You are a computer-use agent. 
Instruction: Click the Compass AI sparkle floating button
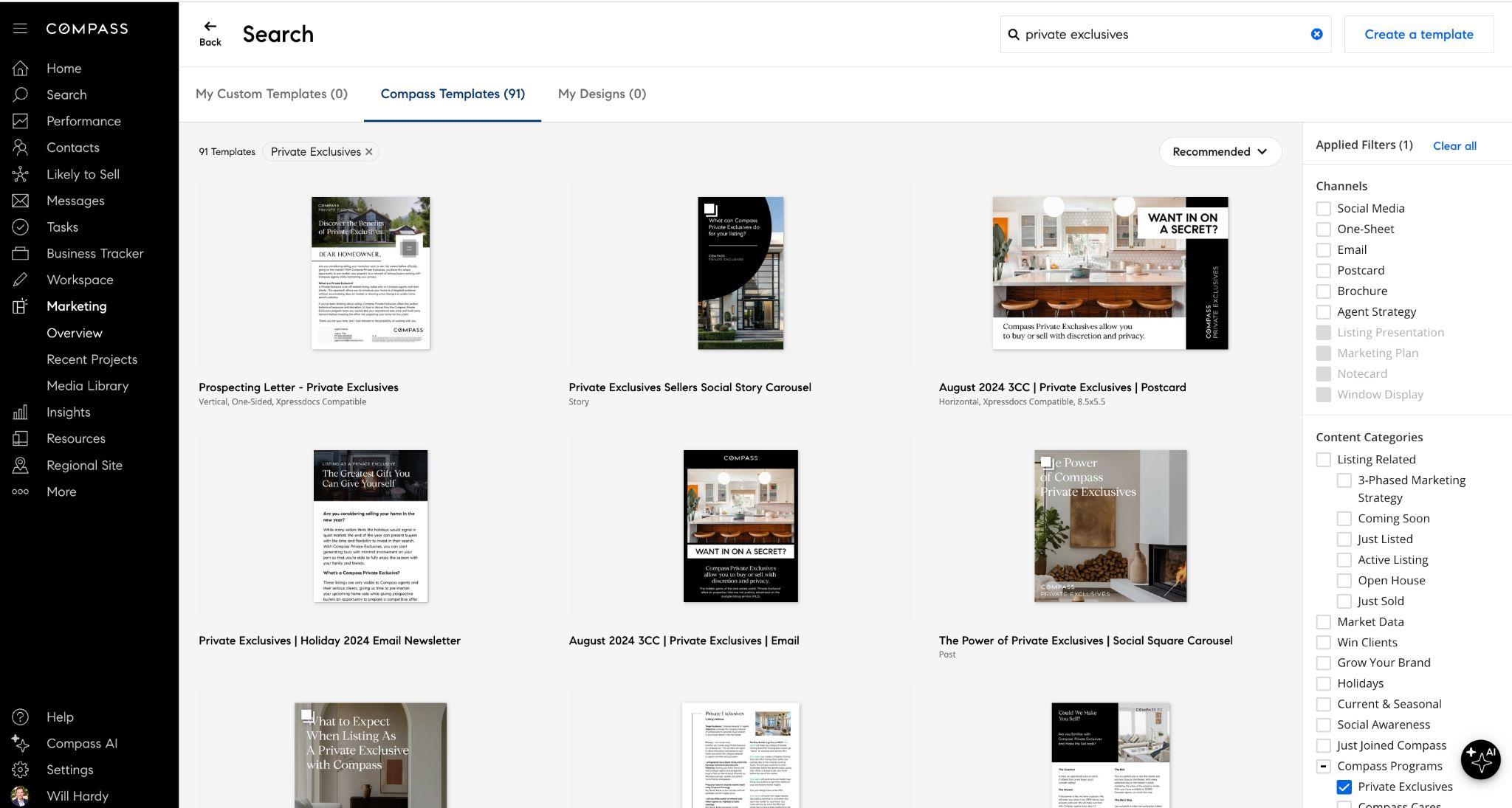[1480, 759]
